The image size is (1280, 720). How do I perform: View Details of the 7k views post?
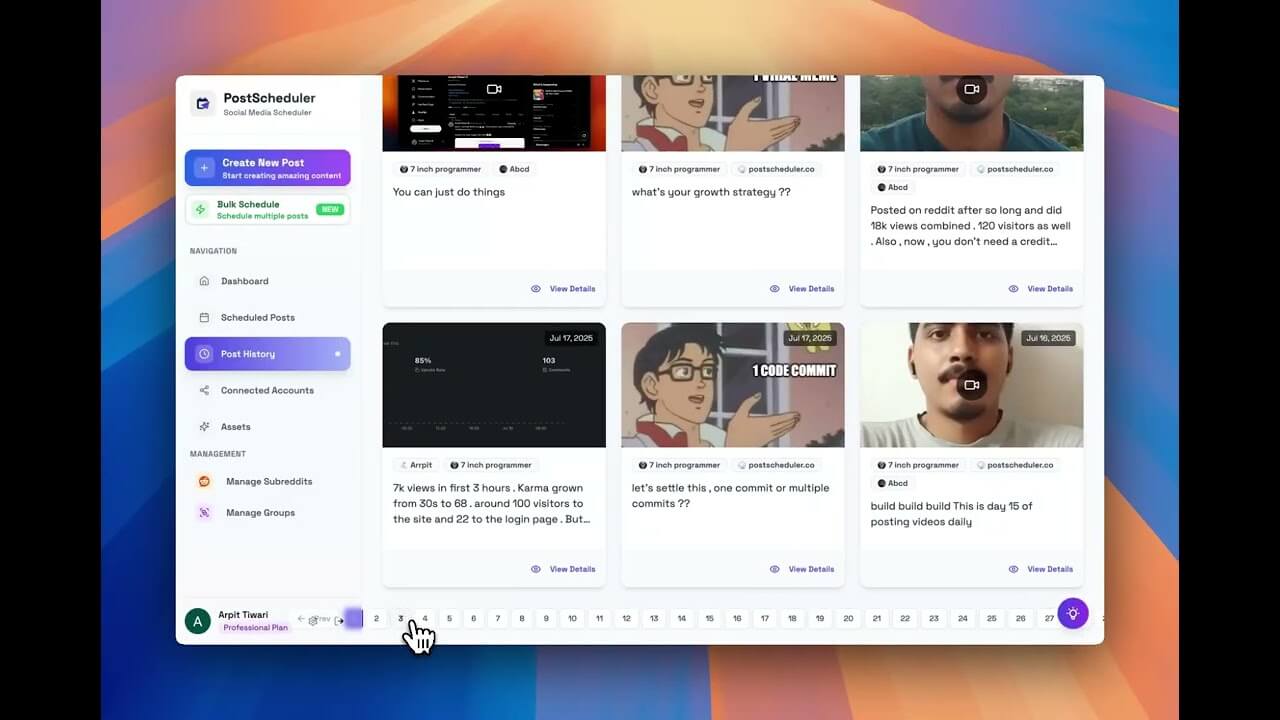564,568
